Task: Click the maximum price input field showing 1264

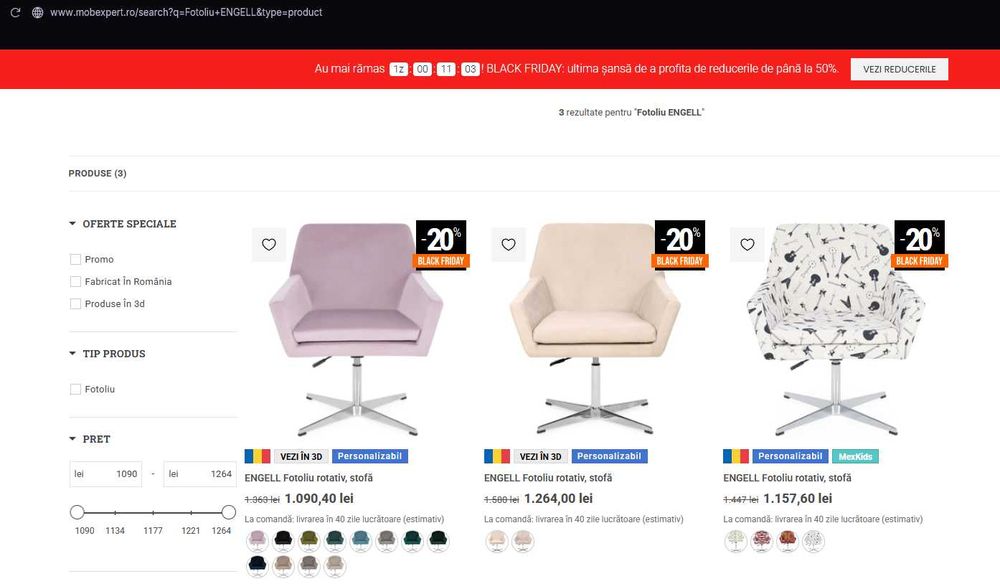Action: [200, 474]
